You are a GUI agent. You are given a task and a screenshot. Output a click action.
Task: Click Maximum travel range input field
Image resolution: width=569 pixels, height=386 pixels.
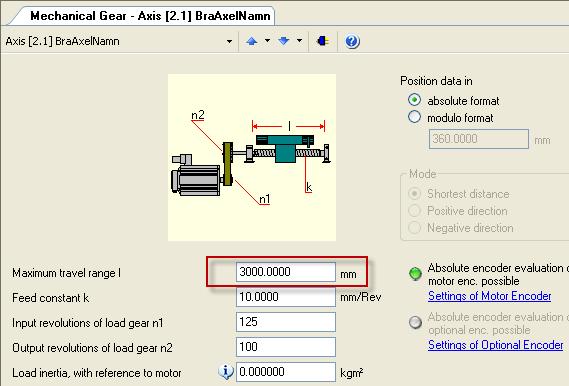coord(286,272)
